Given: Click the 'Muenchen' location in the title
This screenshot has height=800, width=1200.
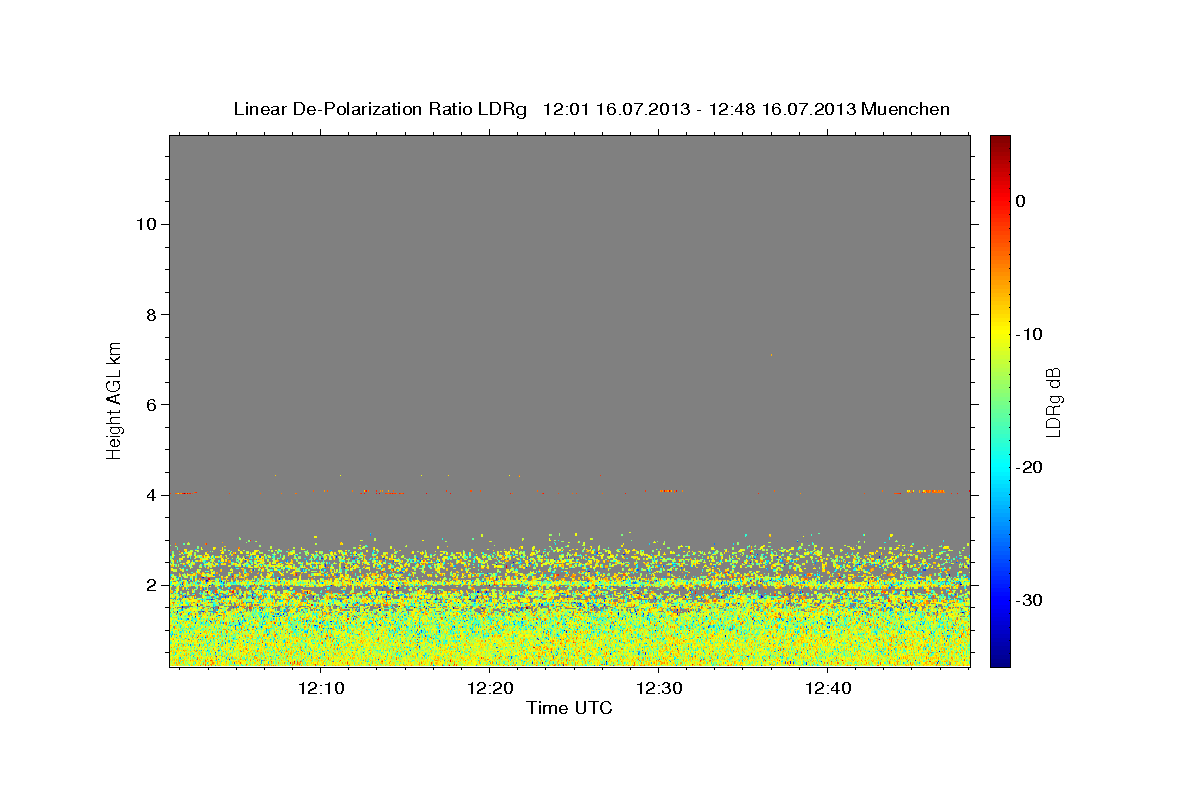Looking at the screenshot, I should (x=906, y=109).
